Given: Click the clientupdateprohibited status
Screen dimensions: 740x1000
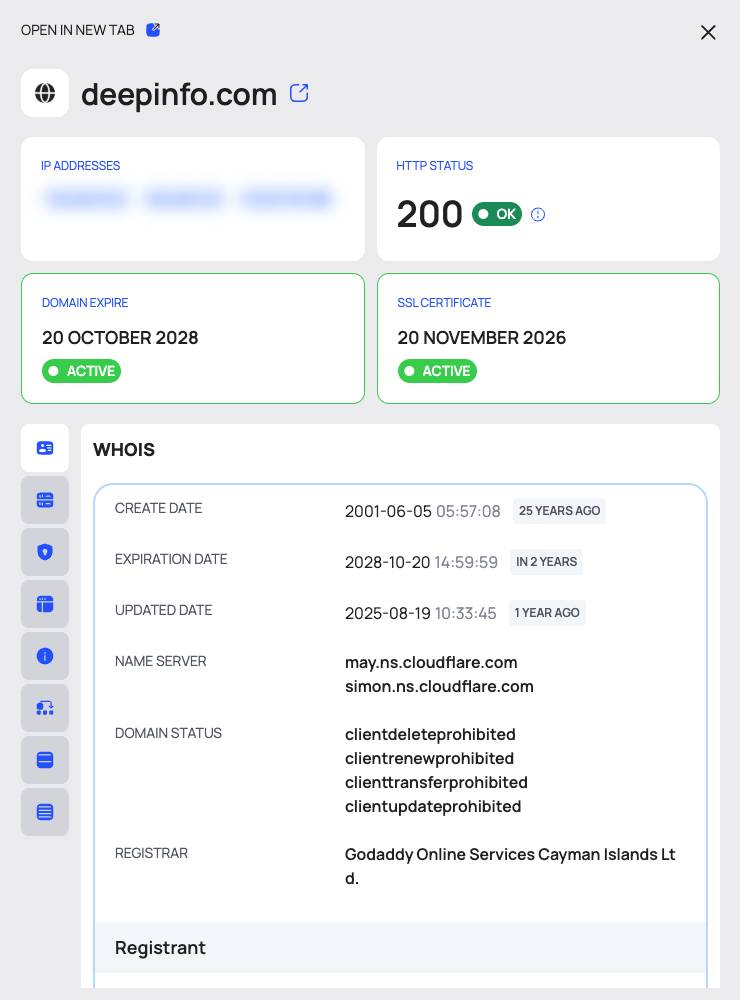Looking at the screenshot, I should (433, 807).
